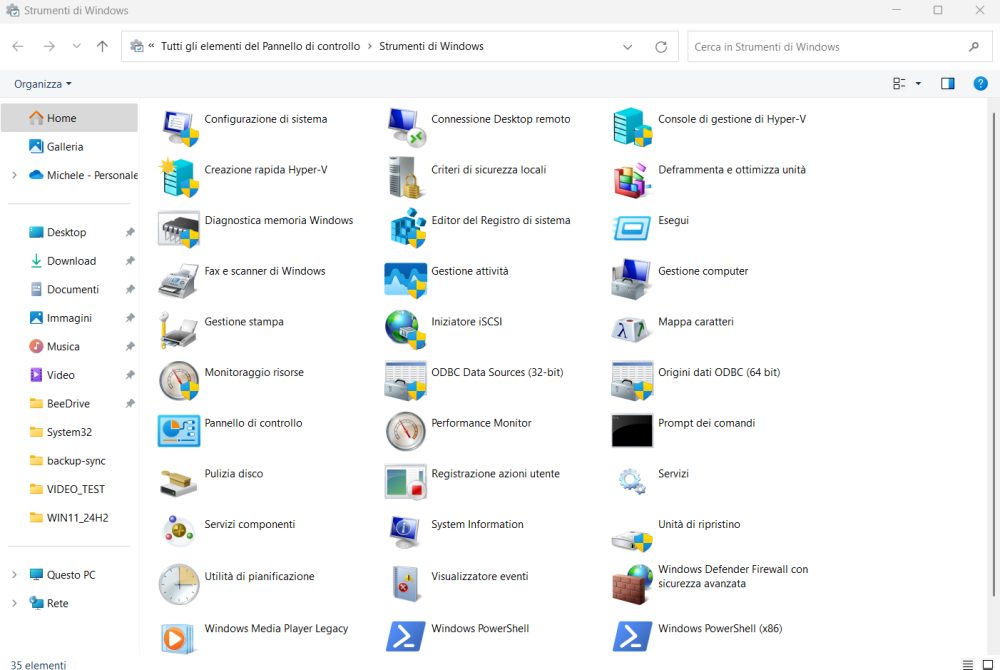Click Windows PowerShell (x86) icon

[x=633, y=637]
